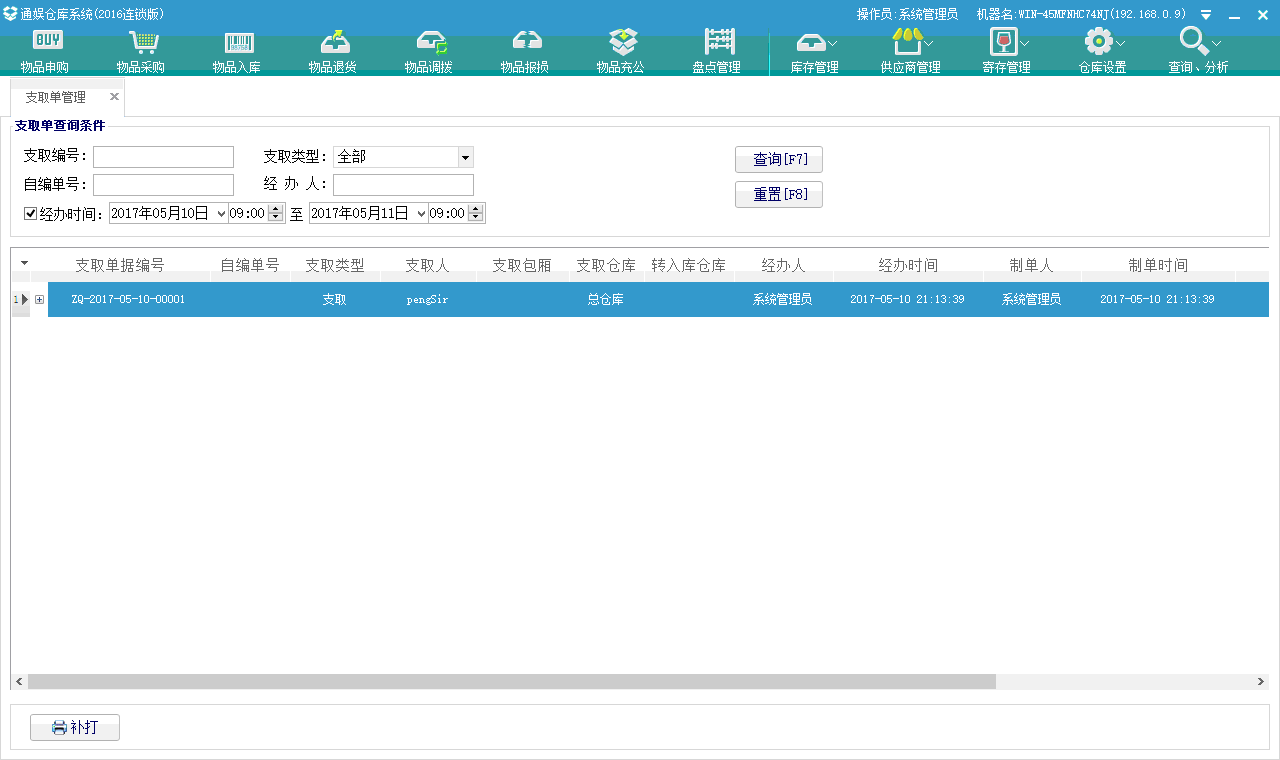The width and height of the screenshot is (1280, 760).
Task: Focus the 经办人 input field
Action: [x=403, y=185]
